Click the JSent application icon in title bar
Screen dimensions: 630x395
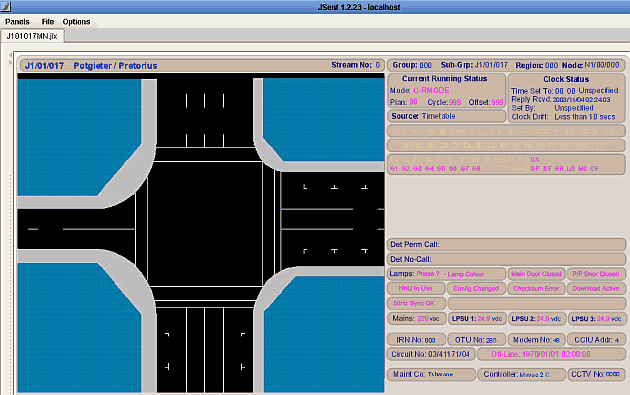[6, 6]
